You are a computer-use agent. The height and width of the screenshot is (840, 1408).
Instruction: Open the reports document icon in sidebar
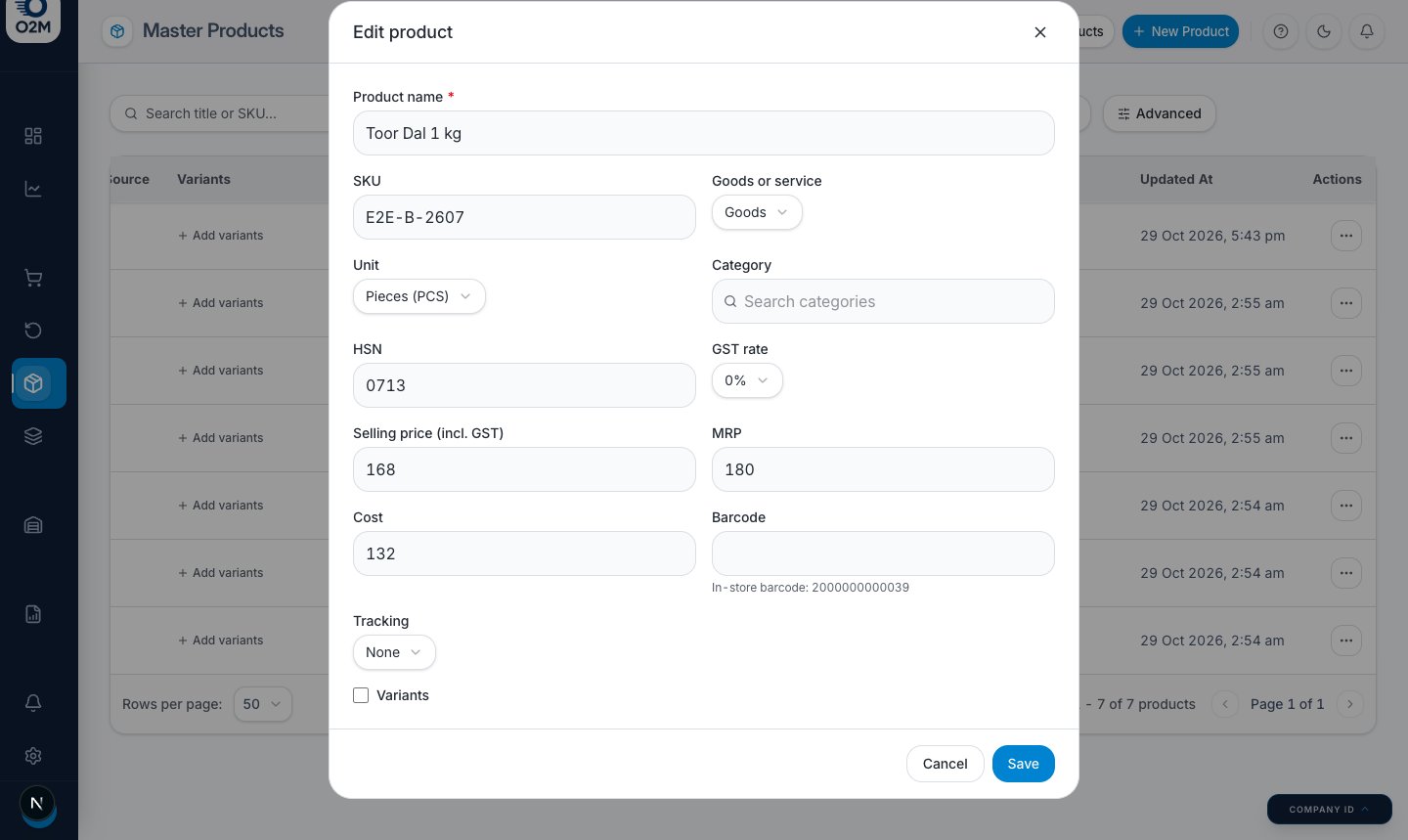point(33,614)
